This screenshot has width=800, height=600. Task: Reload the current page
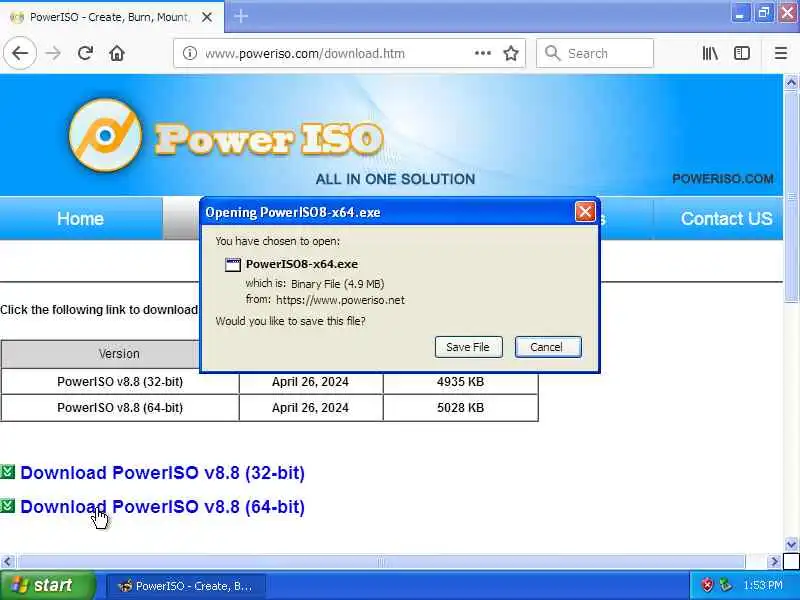point(85,53)
